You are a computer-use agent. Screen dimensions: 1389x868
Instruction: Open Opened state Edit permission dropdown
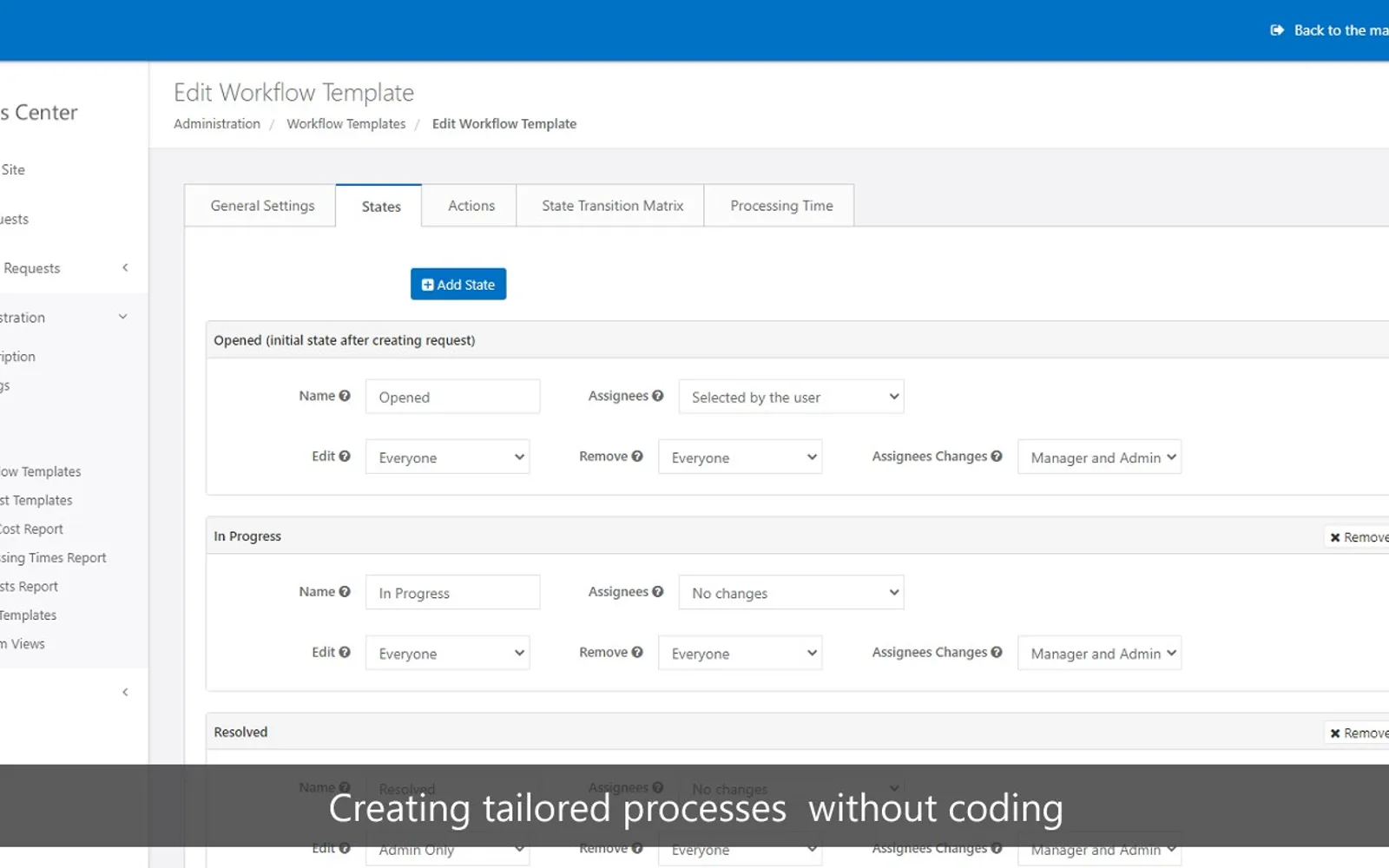[x=447, y=457]
